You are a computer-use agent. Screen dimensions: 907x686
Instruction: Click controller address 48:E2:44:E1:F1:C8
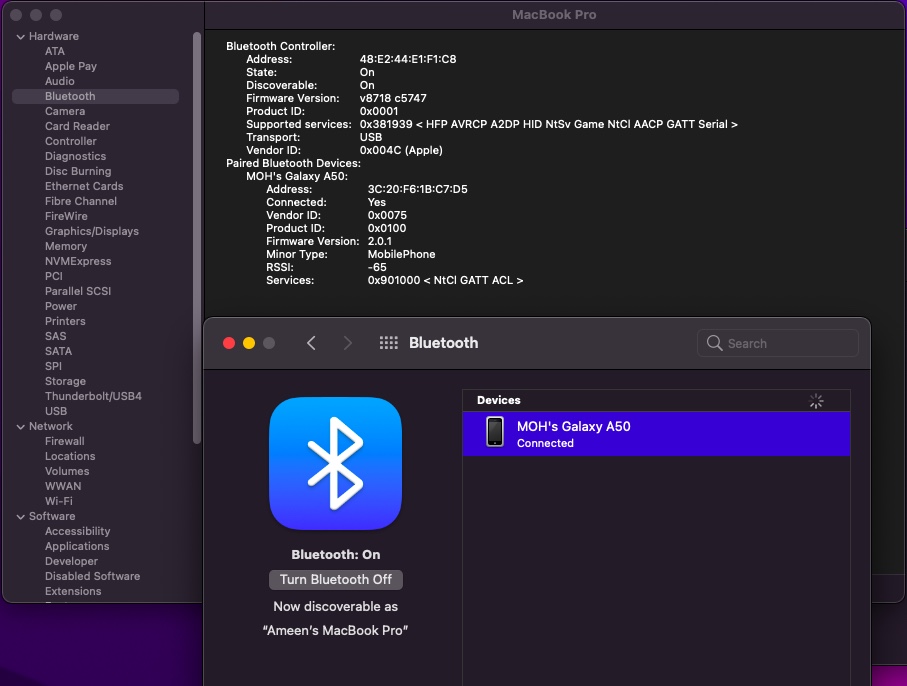click(x=408, y=60)
